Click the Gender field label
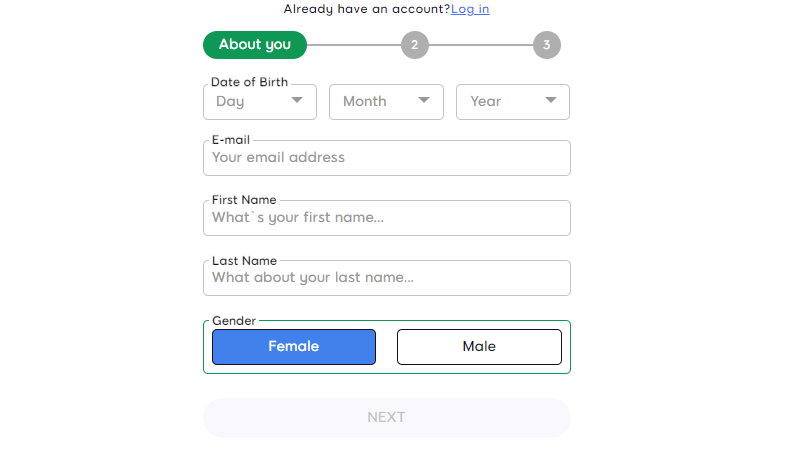 click(x=234, y=321)
